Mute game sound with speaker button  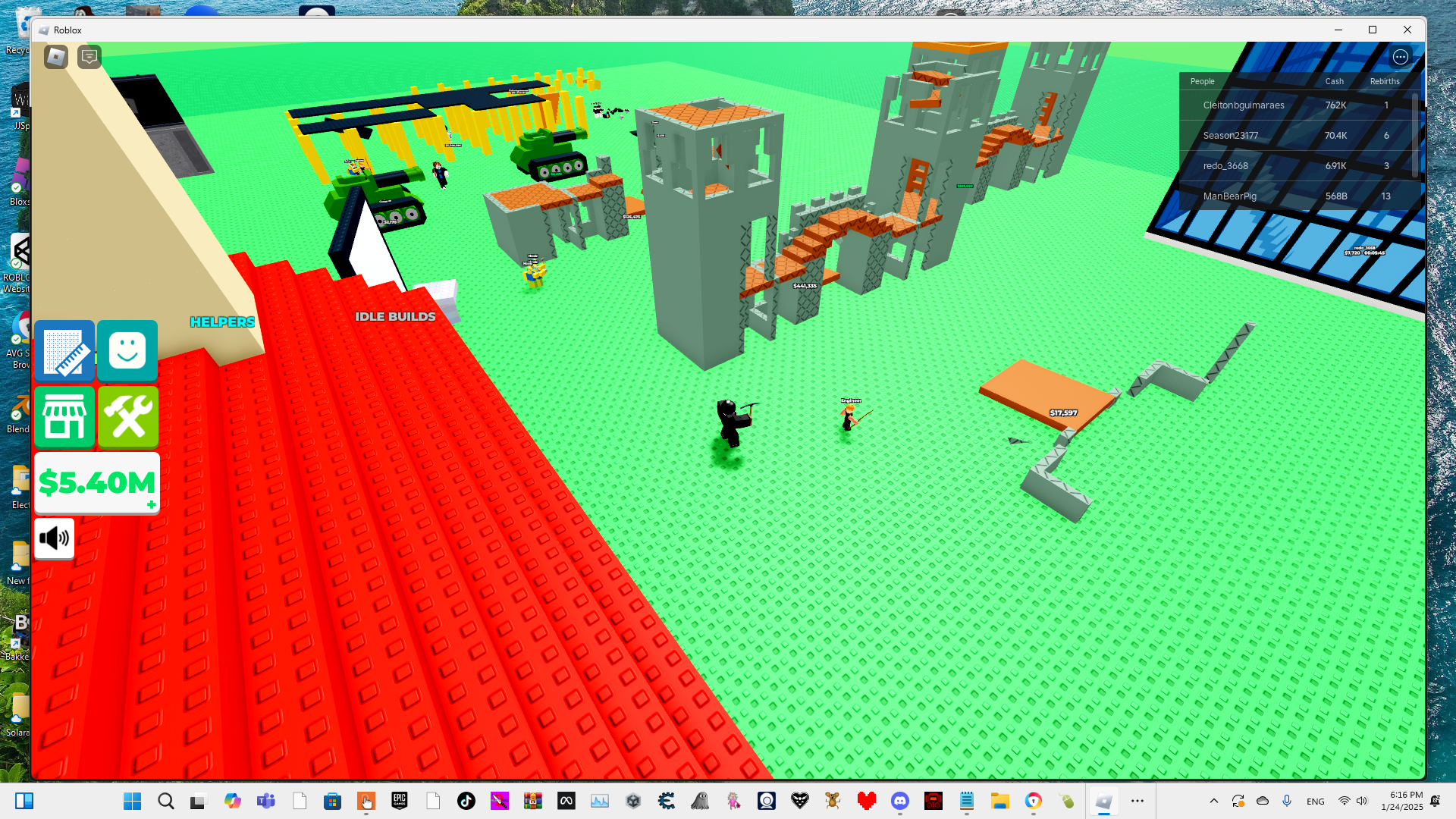[x=54, y=538]
